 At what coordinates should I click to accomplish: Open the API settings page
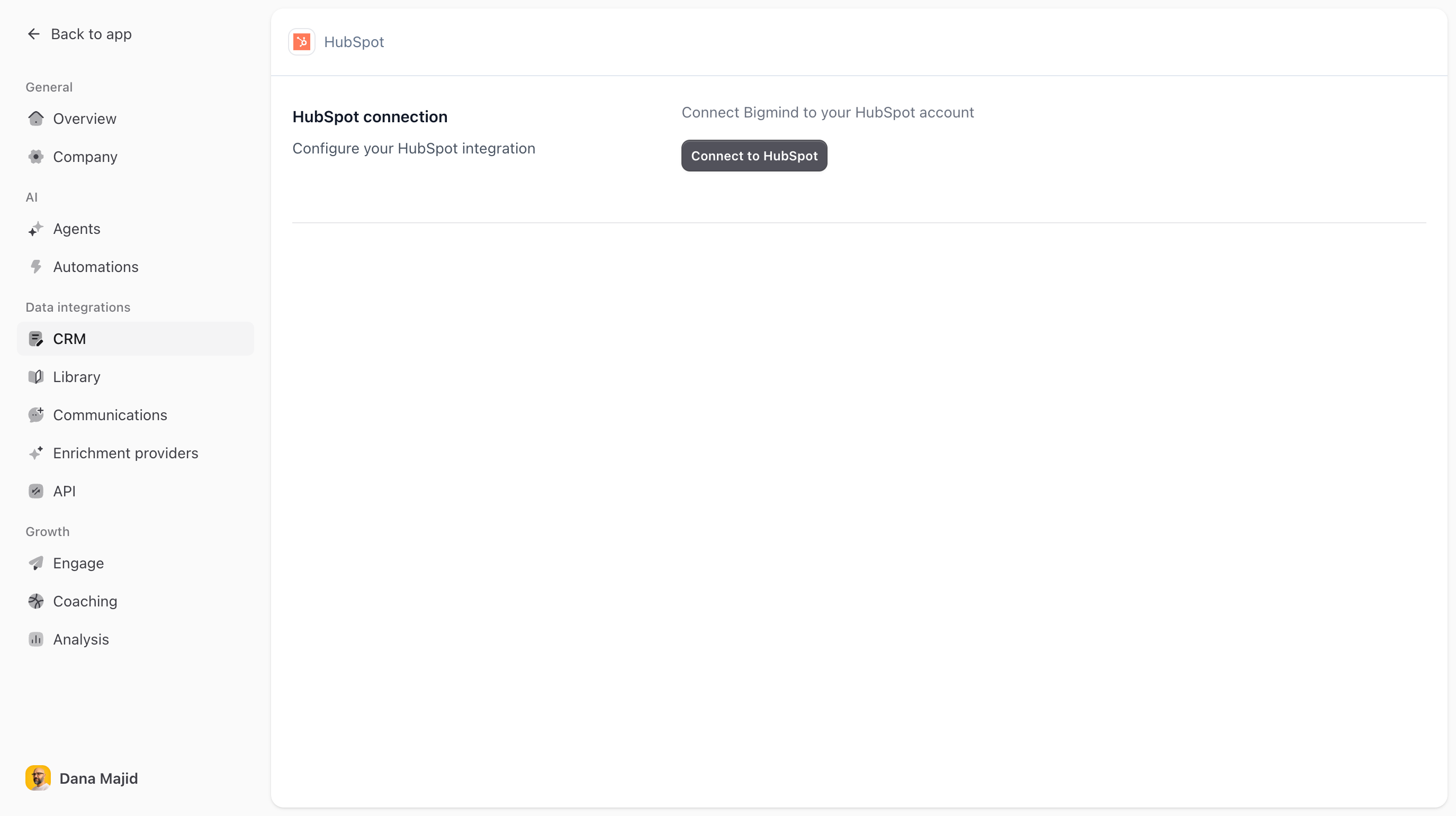coord(136,491)
